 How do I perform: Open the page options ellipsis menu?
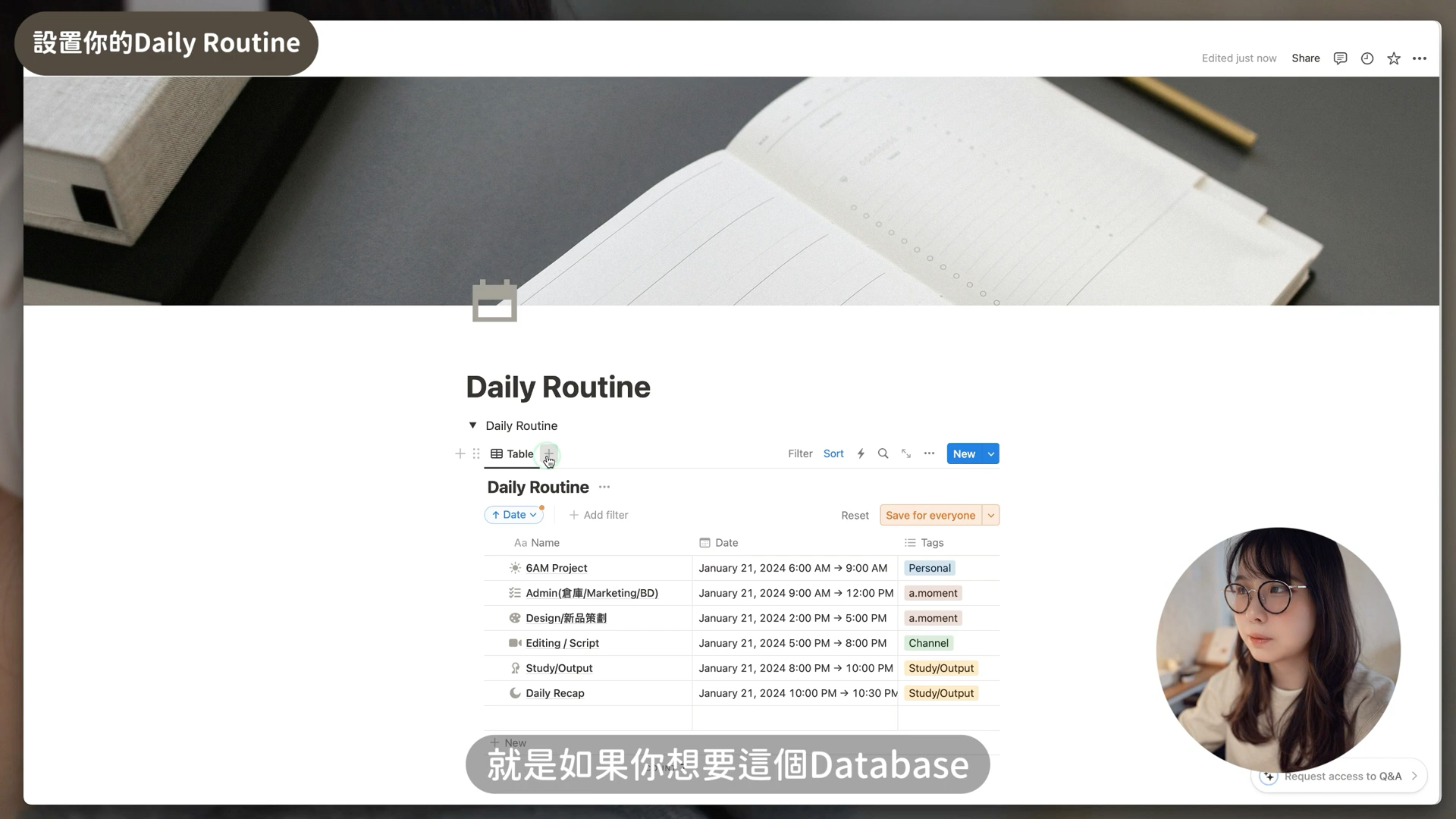[1420, 58]
